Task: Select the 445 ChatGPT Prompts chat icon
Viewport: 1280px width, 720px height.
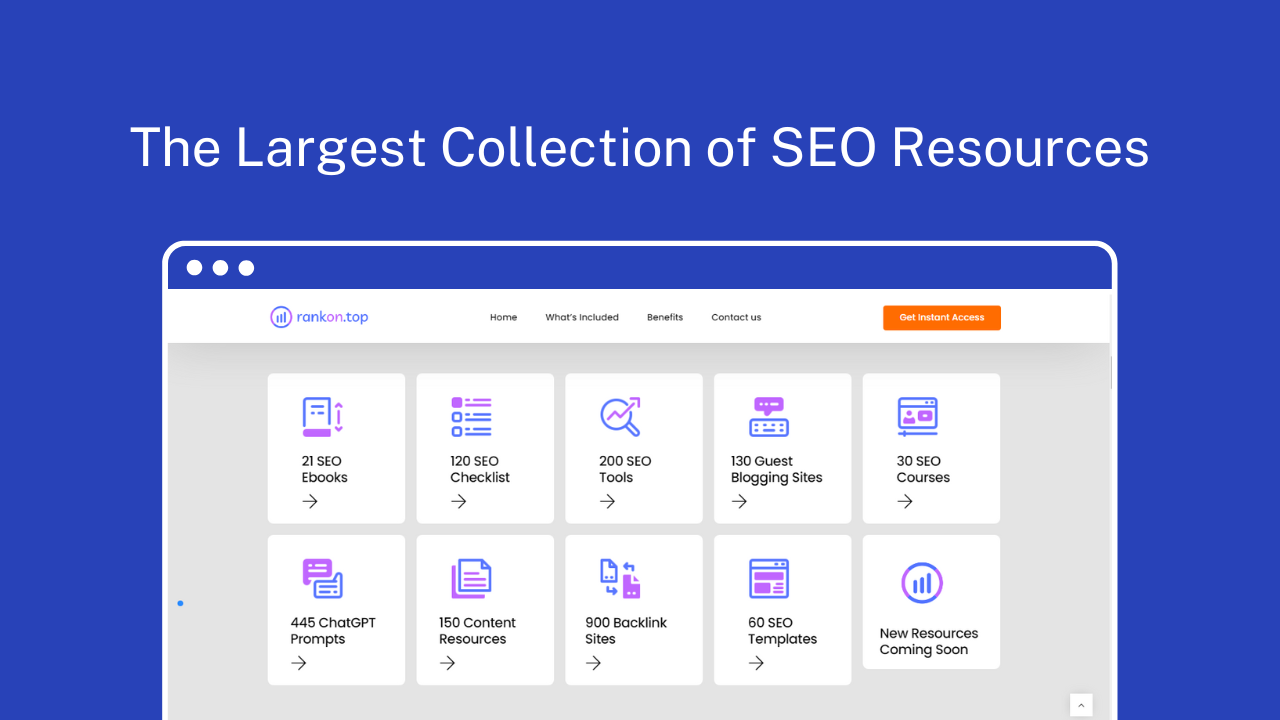Action: coord(322,578)
